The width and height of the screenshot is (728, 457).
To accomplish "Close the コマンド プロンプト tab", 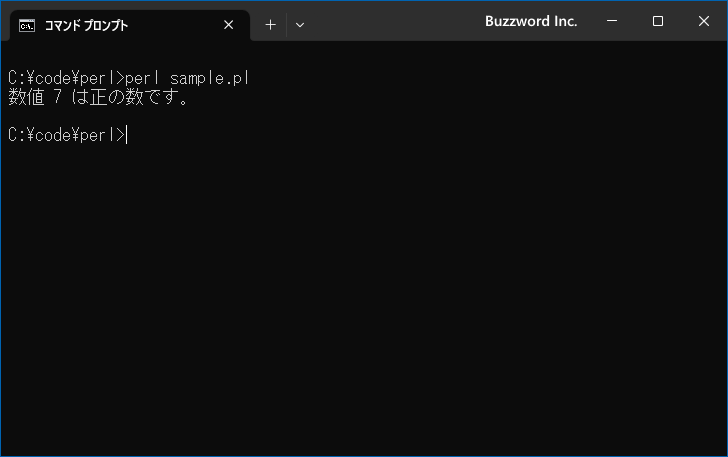I will pos(228,25).
